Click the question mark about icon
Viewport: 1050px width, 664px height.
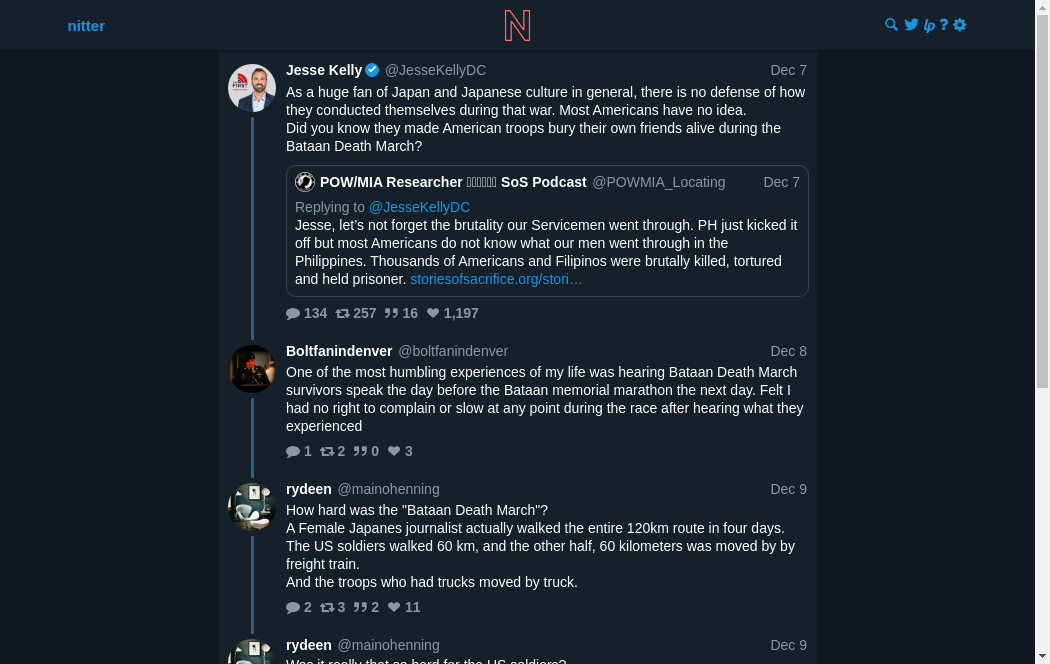click(x=944, y=25)
